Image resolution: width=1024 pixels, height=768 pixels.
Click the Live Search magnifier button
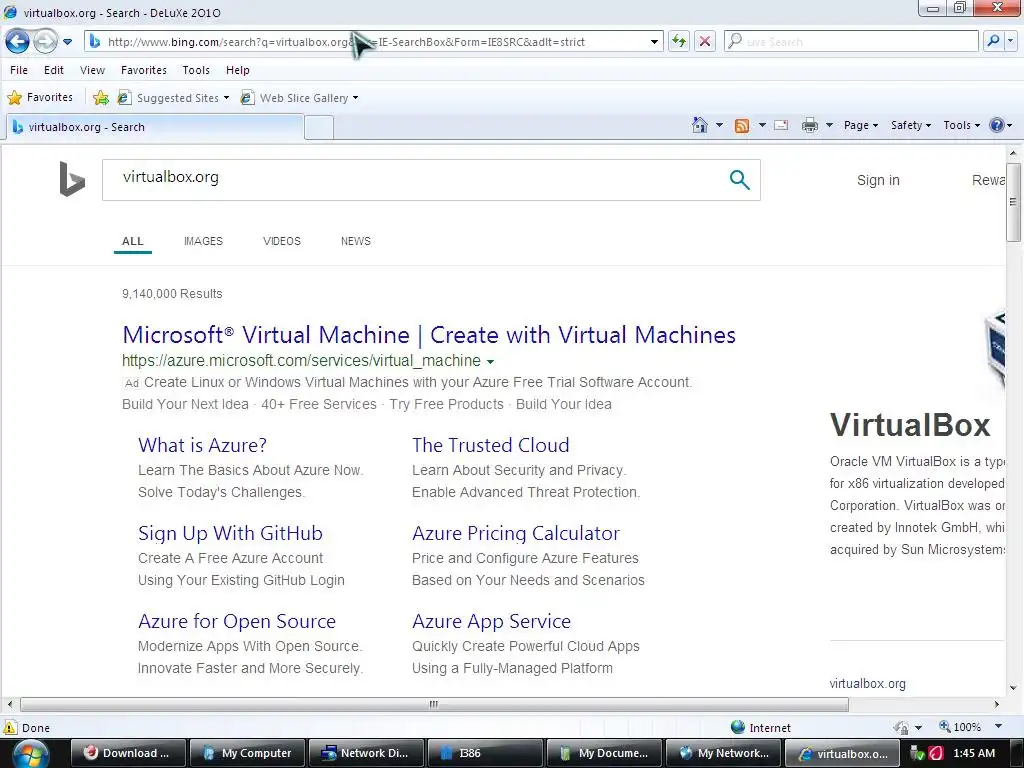993,41
